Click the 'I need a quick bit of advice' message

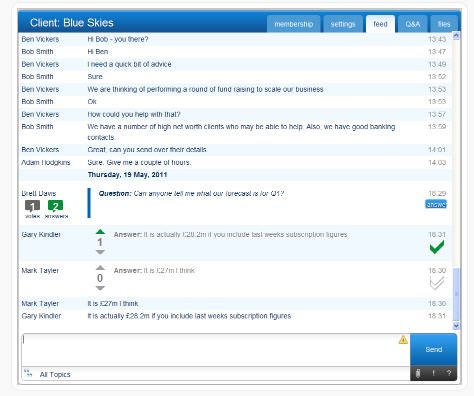tap(129, 64)
